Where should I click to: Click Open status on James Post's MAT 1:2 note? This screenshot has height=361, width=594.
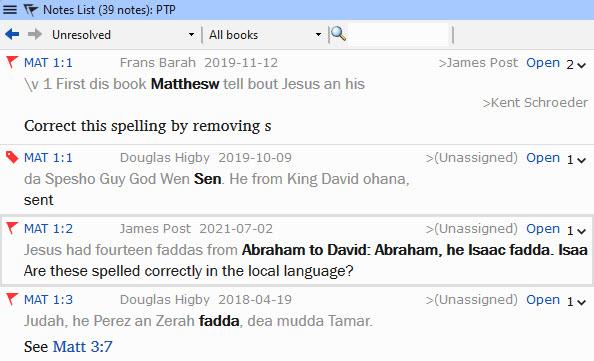point(543,228)
